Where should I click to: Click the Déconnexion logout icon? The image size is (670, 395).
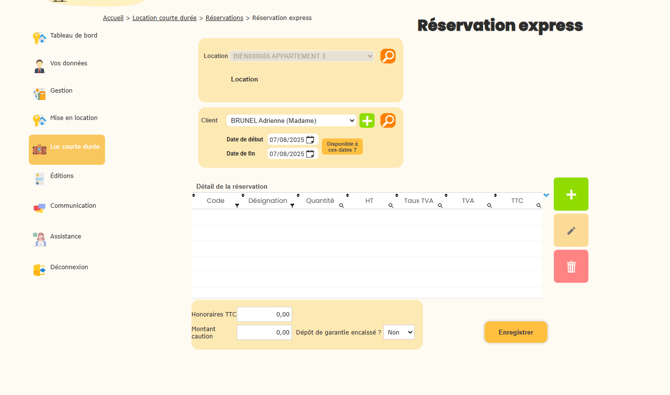[39, 270]
